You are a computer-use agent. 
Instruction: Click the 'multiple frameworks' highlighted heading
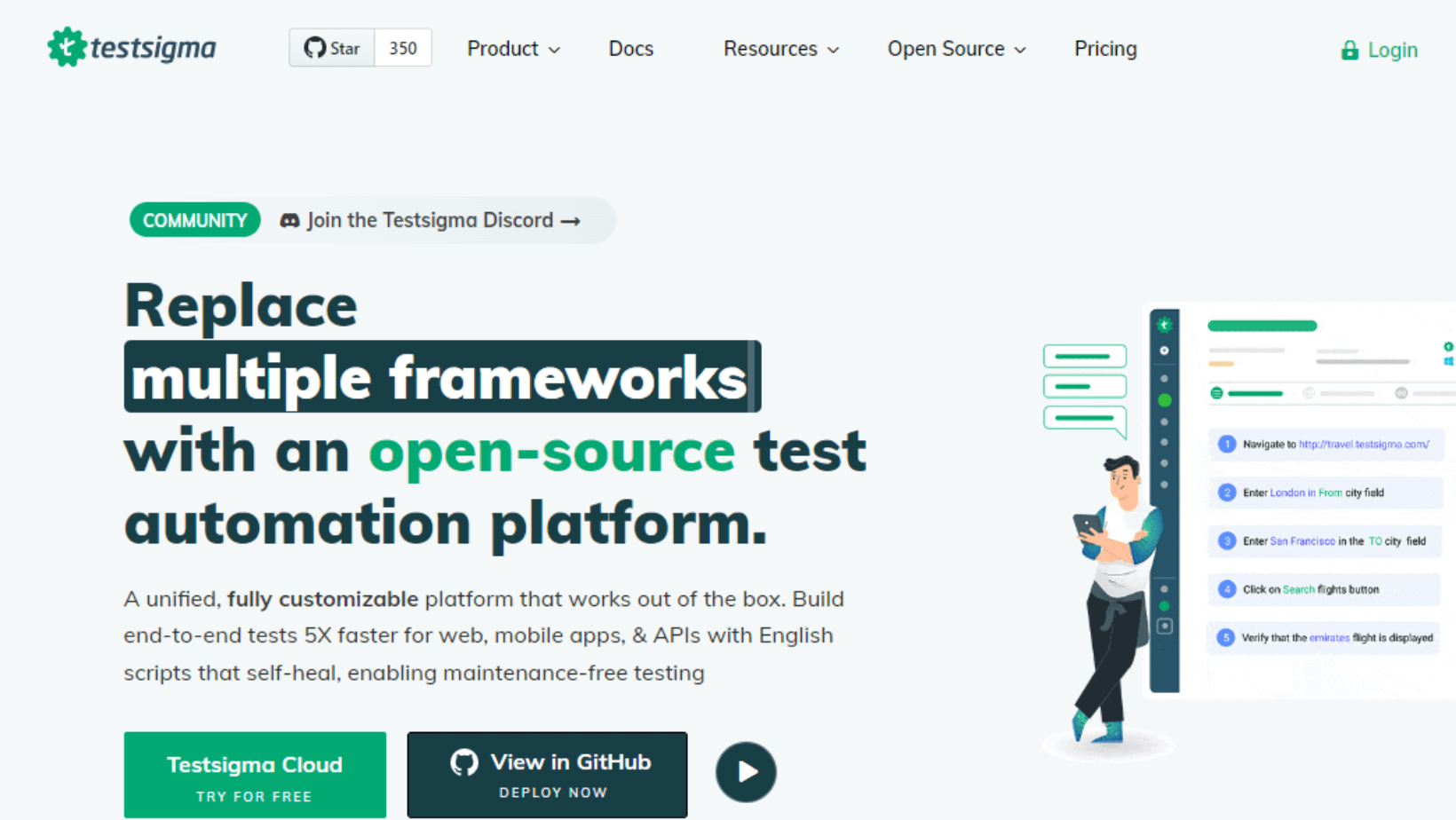pos(442,376)
